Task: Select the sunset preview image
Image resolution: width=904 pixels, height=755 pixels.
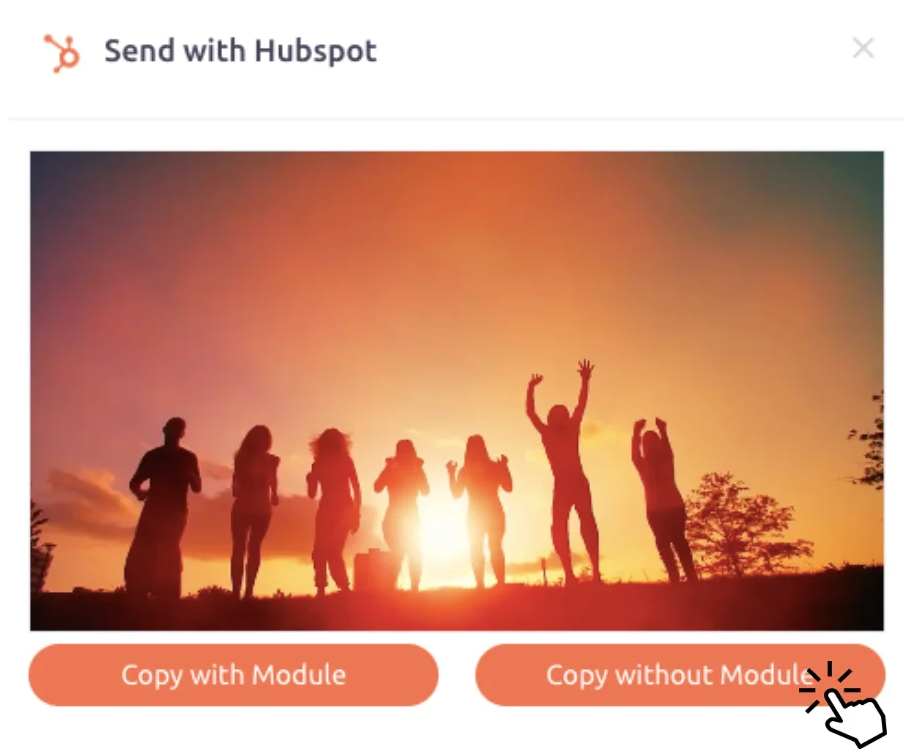Action: pos(457,391)
